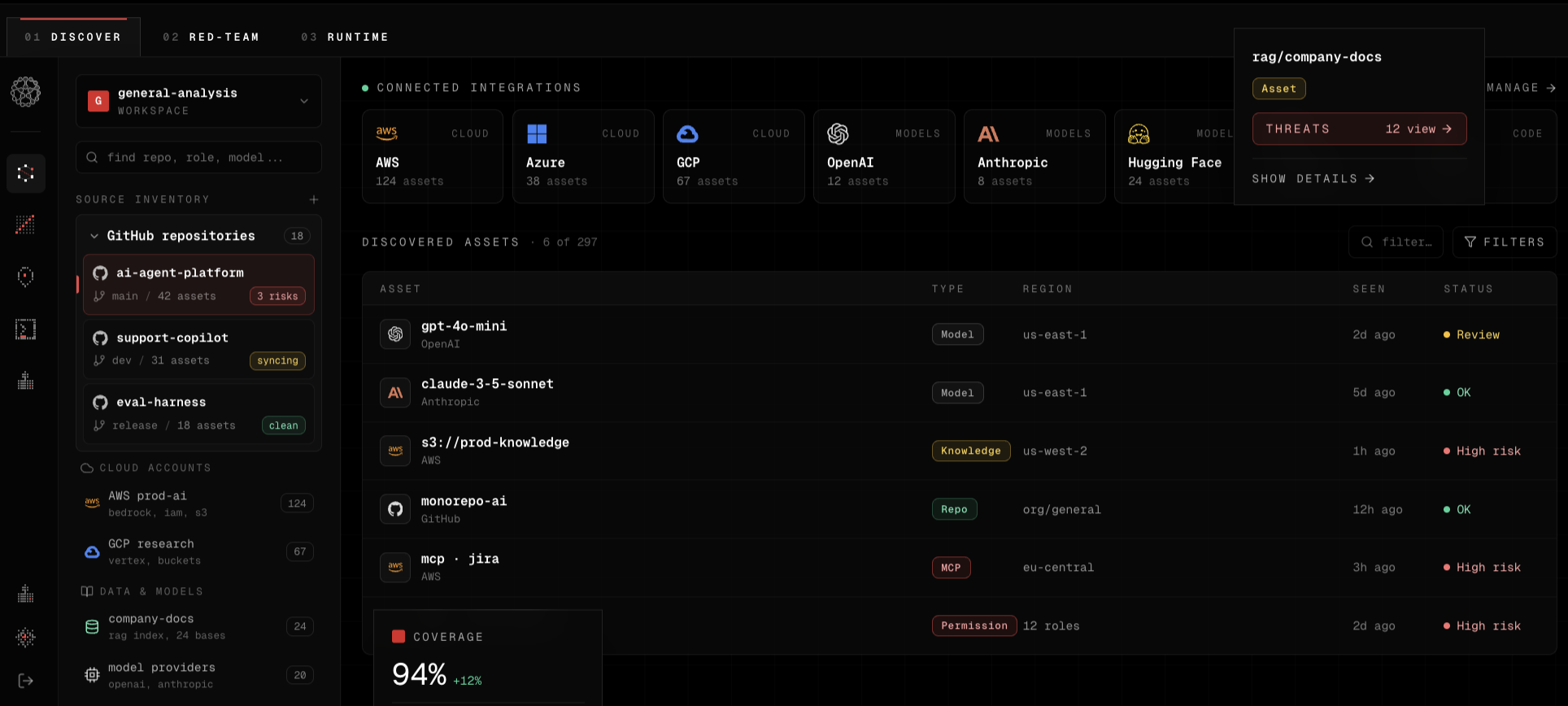Select the s3://prod-knowledge asset name

[495, 442]
